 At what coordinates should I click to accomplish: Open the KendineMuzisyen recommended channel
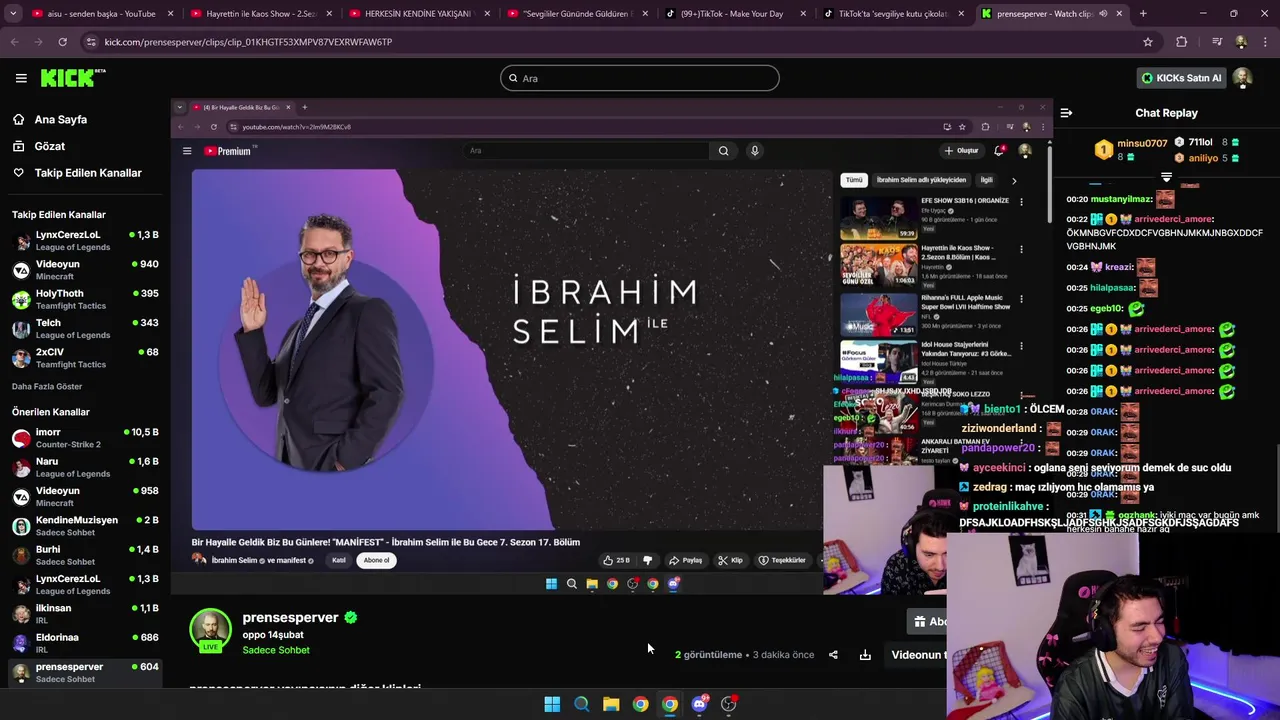point(85,526)
